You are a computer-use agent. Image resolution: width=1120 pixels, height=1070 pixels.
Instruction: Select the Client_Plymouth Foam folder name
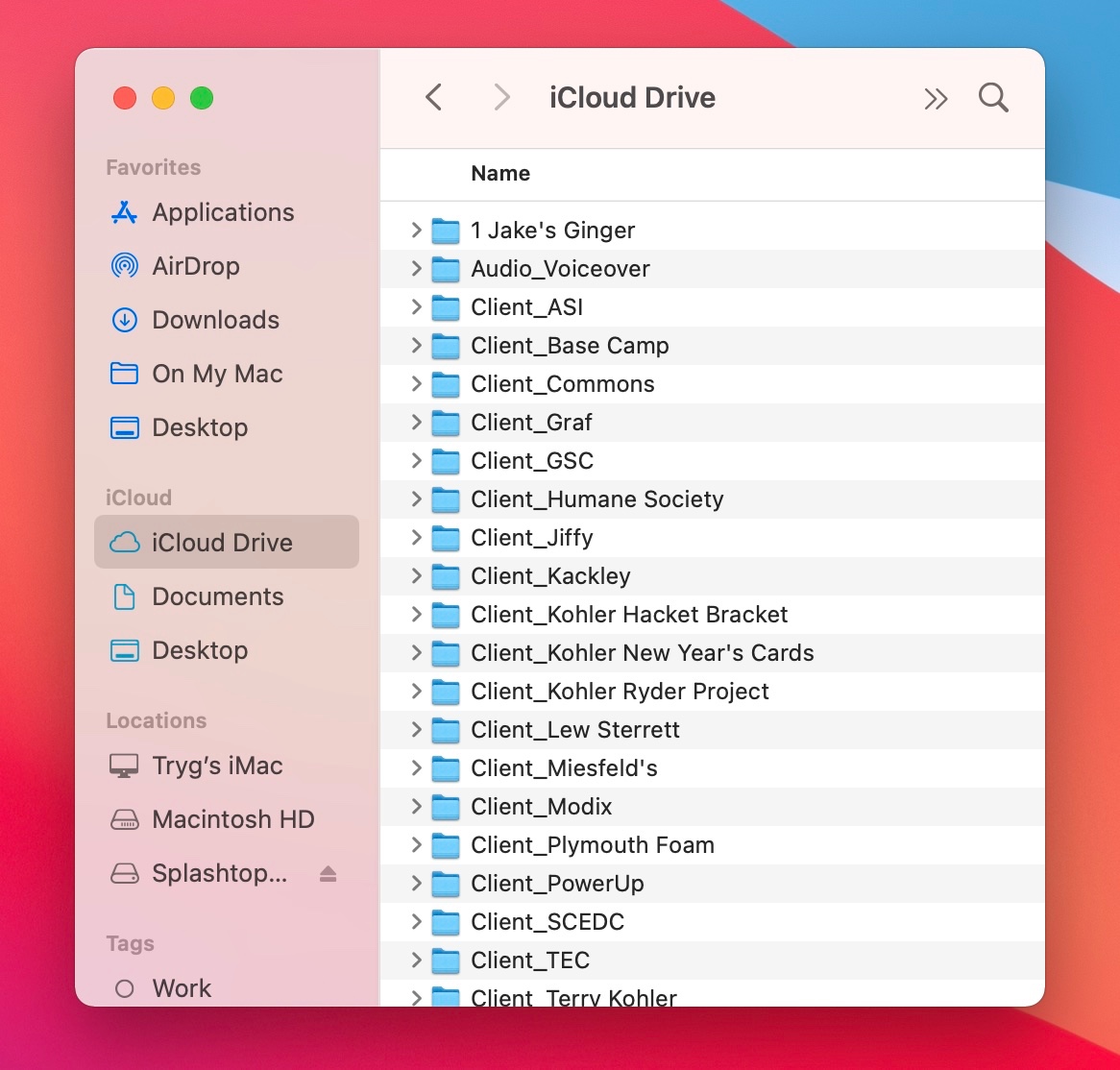click(592, 845)
